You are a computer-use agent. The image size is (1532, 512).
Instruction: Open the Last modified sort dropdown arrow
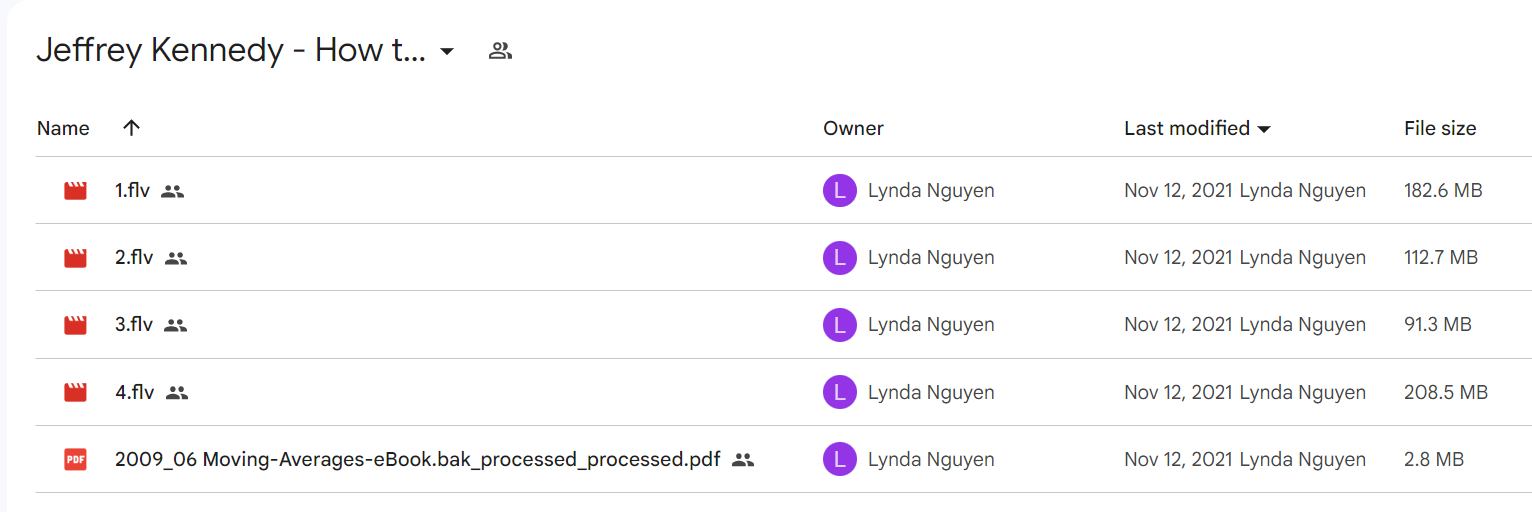point(1264,129)
